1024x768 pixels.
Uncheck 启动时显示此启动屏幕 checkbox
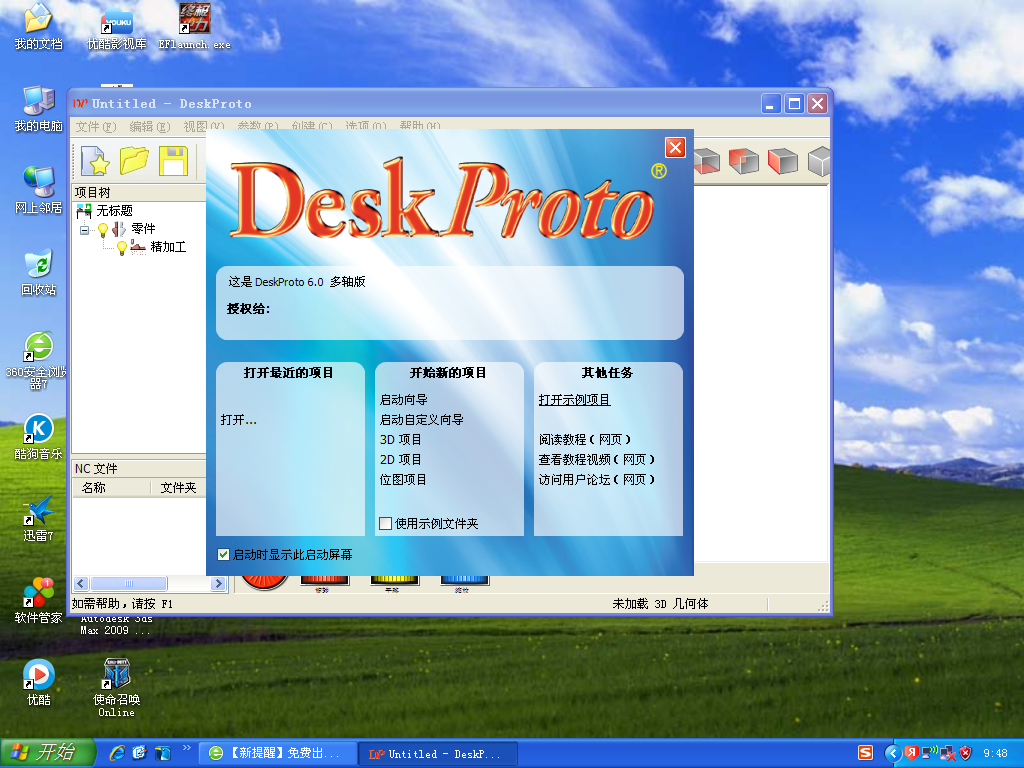point(223,554)
